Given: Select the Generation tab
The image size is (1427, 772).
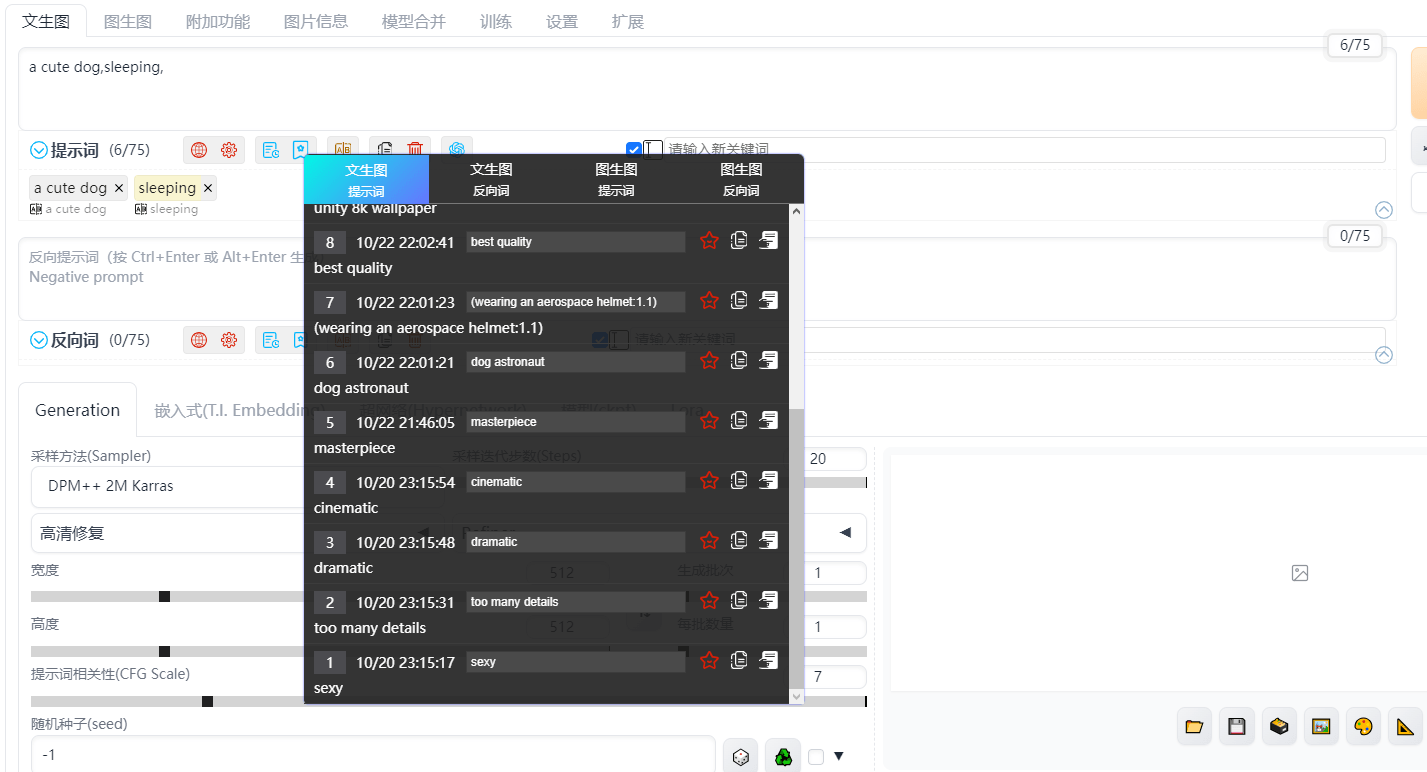Looking at the screenshot, I should click(77, 410).
